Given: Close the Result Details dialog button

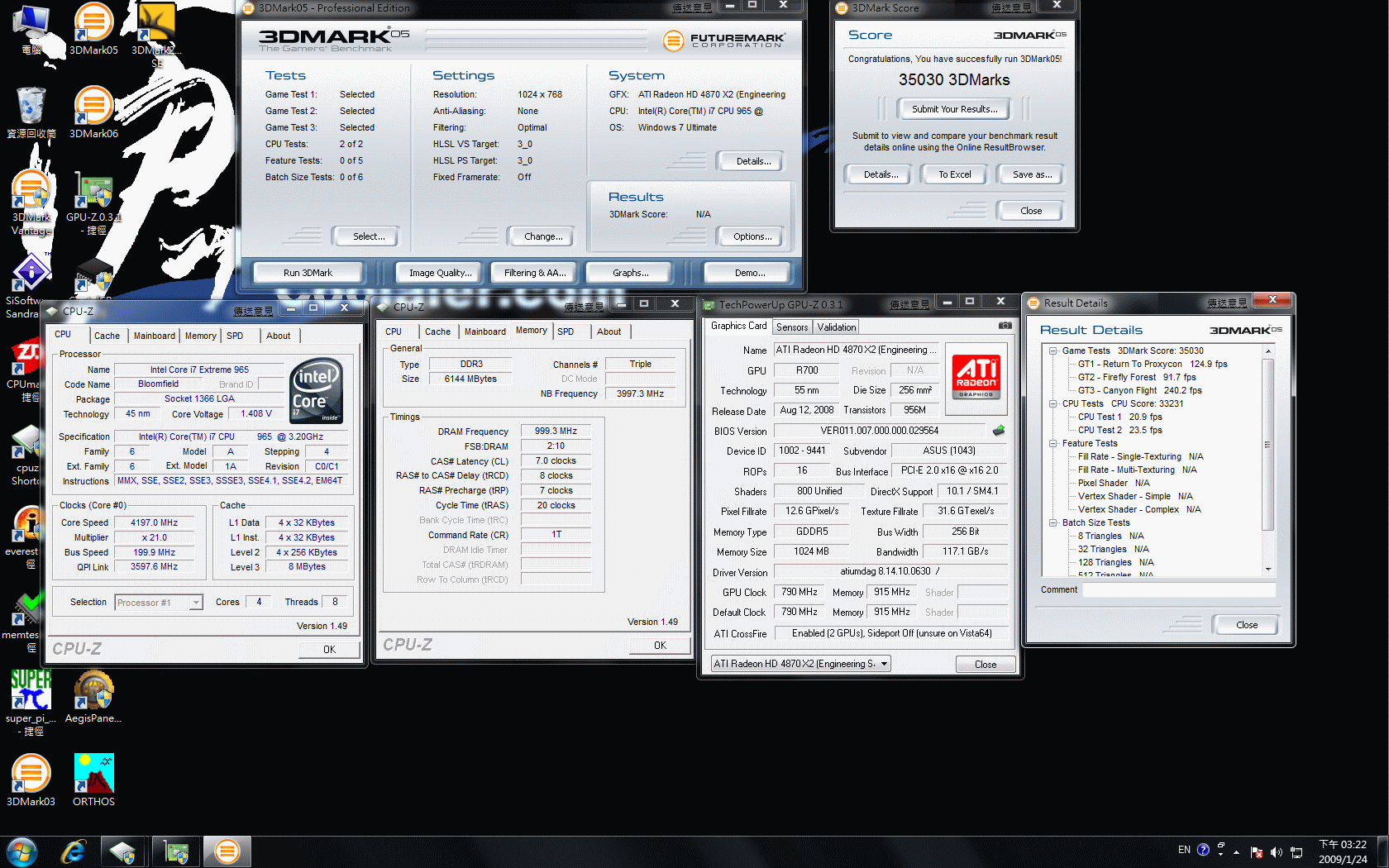Looking at the screenshot, I should point(1247,625).
